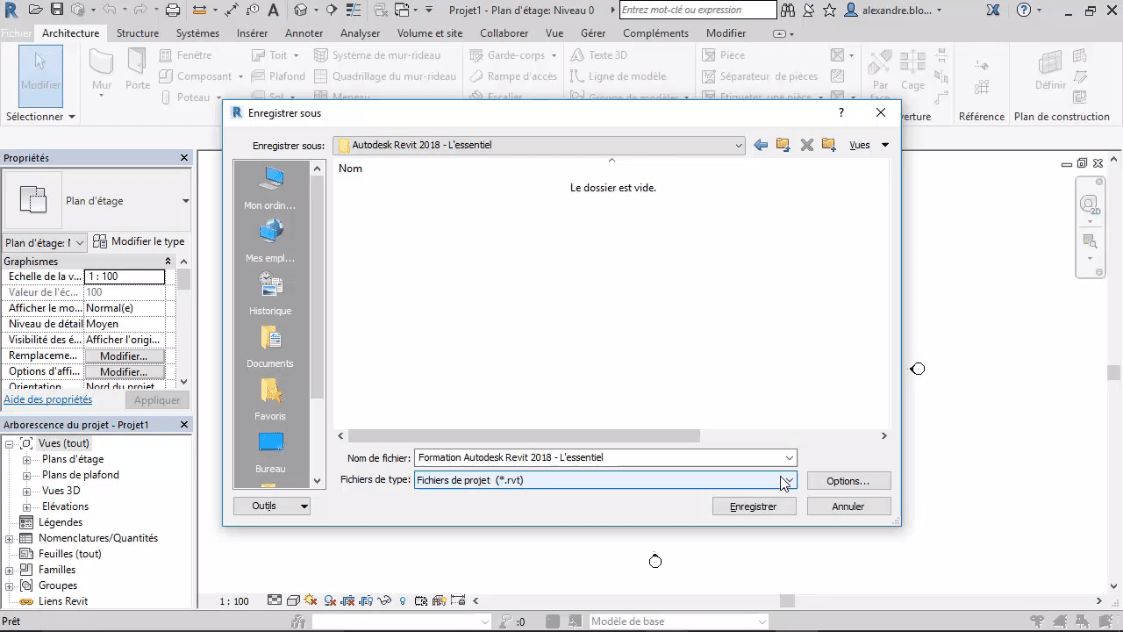Open the Plan d'étage type selector dropdown
The image size is (1123, 632).
(185, 201)
